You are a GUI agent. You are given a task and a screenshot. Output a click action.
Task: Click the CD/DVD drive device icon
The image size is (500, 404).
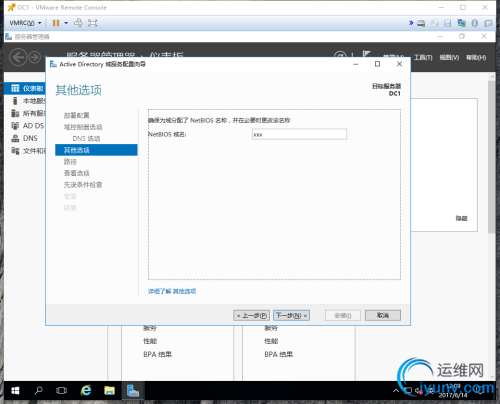[x=434, y=23]
